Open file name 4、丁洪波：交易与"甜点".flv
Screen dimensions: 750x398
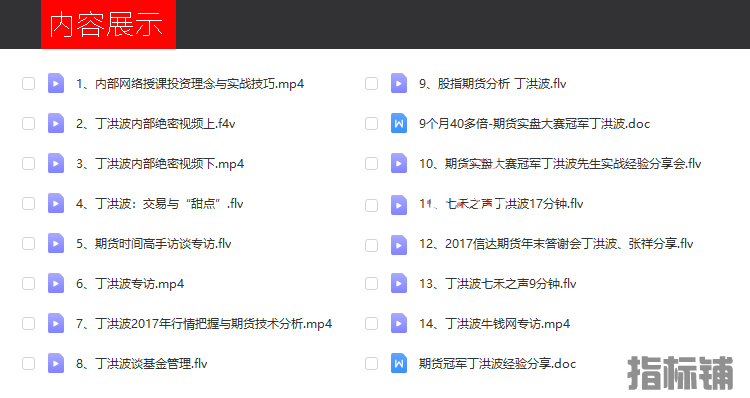(160, 203)
